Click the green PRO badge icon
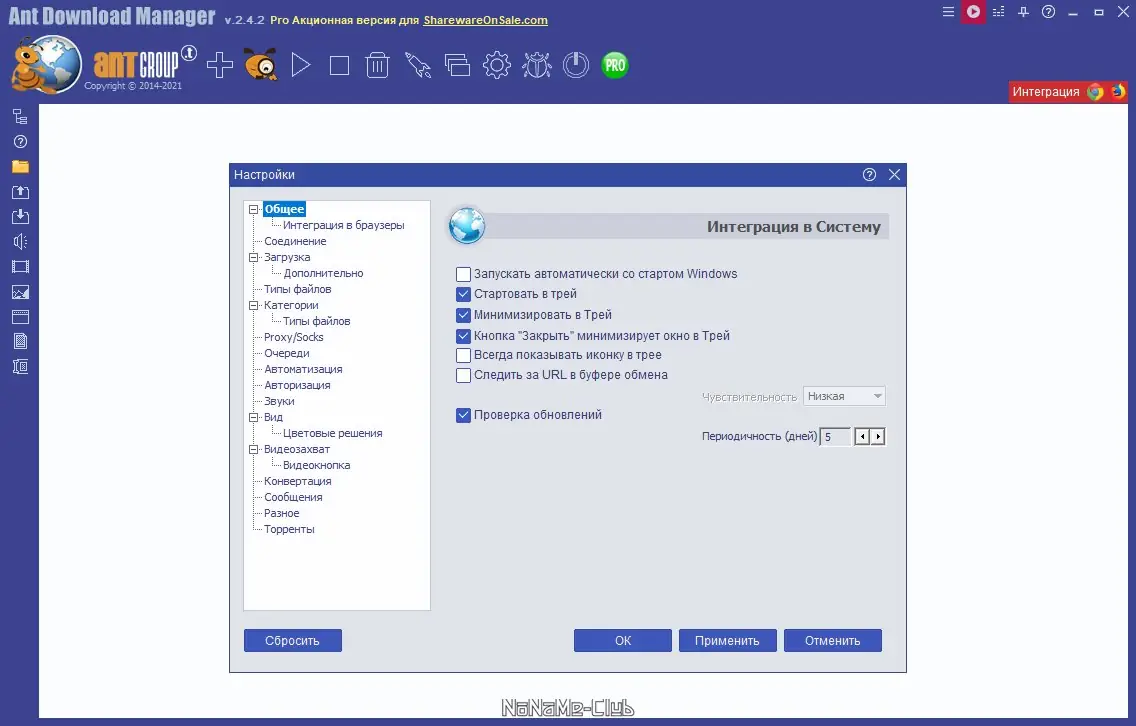Image resolution: width=1136 pixels, height=726 pixels. point(615,64)
